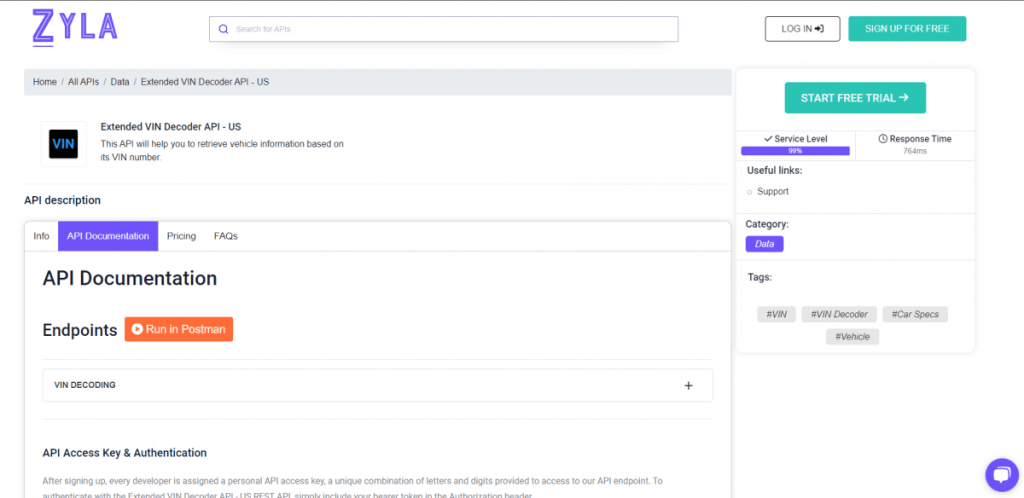
Task: Open the chat widget bubble
Action: pyautogui.click(x=1001, y=475)
